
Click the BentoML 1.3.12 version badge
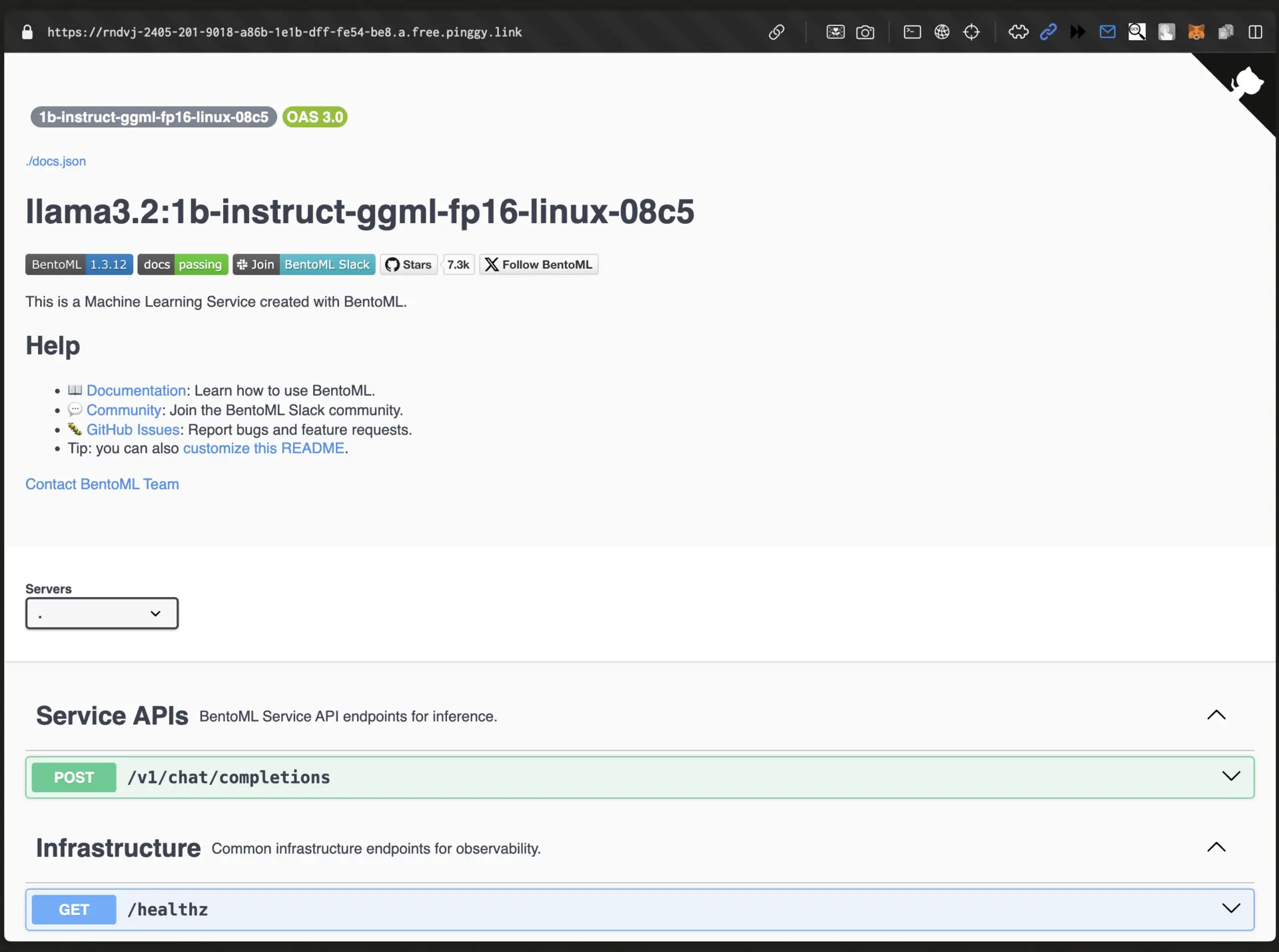click(x=79, y=264)
